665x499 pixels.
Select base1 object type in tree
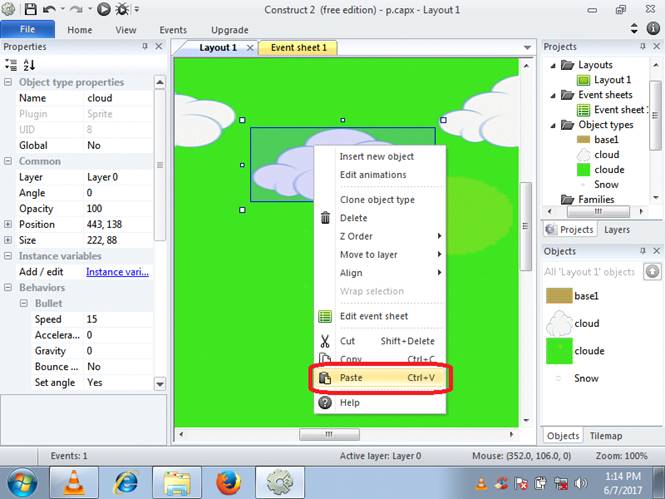[598, 139]
